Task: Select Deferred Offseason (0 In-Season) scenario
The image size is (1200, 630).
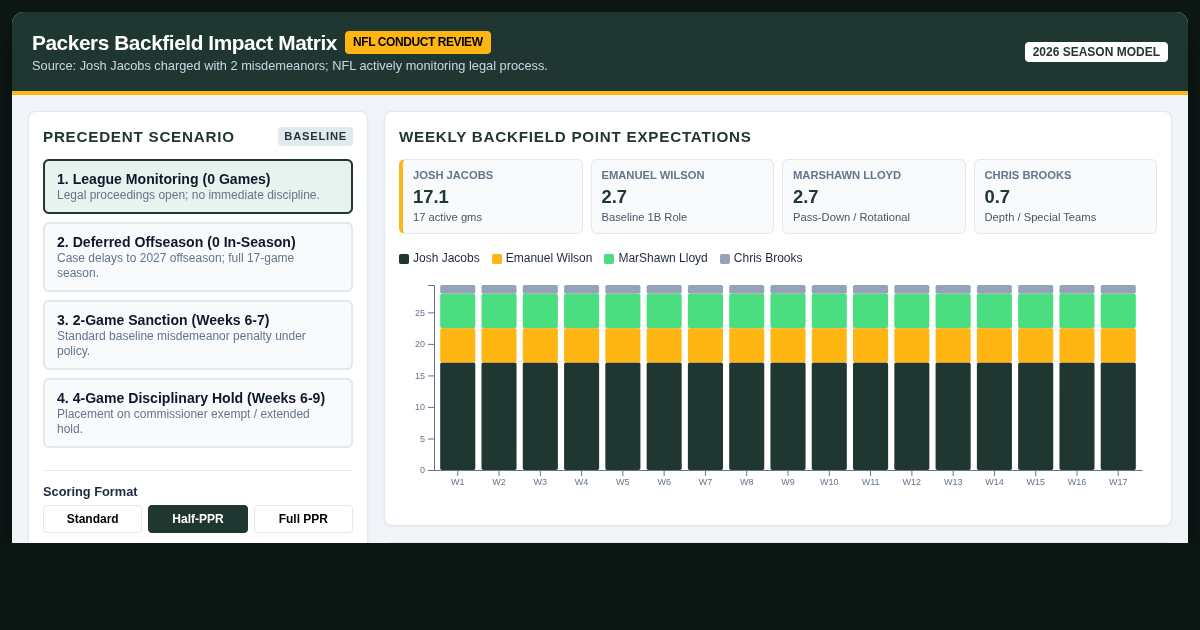Action: [198, 257]
